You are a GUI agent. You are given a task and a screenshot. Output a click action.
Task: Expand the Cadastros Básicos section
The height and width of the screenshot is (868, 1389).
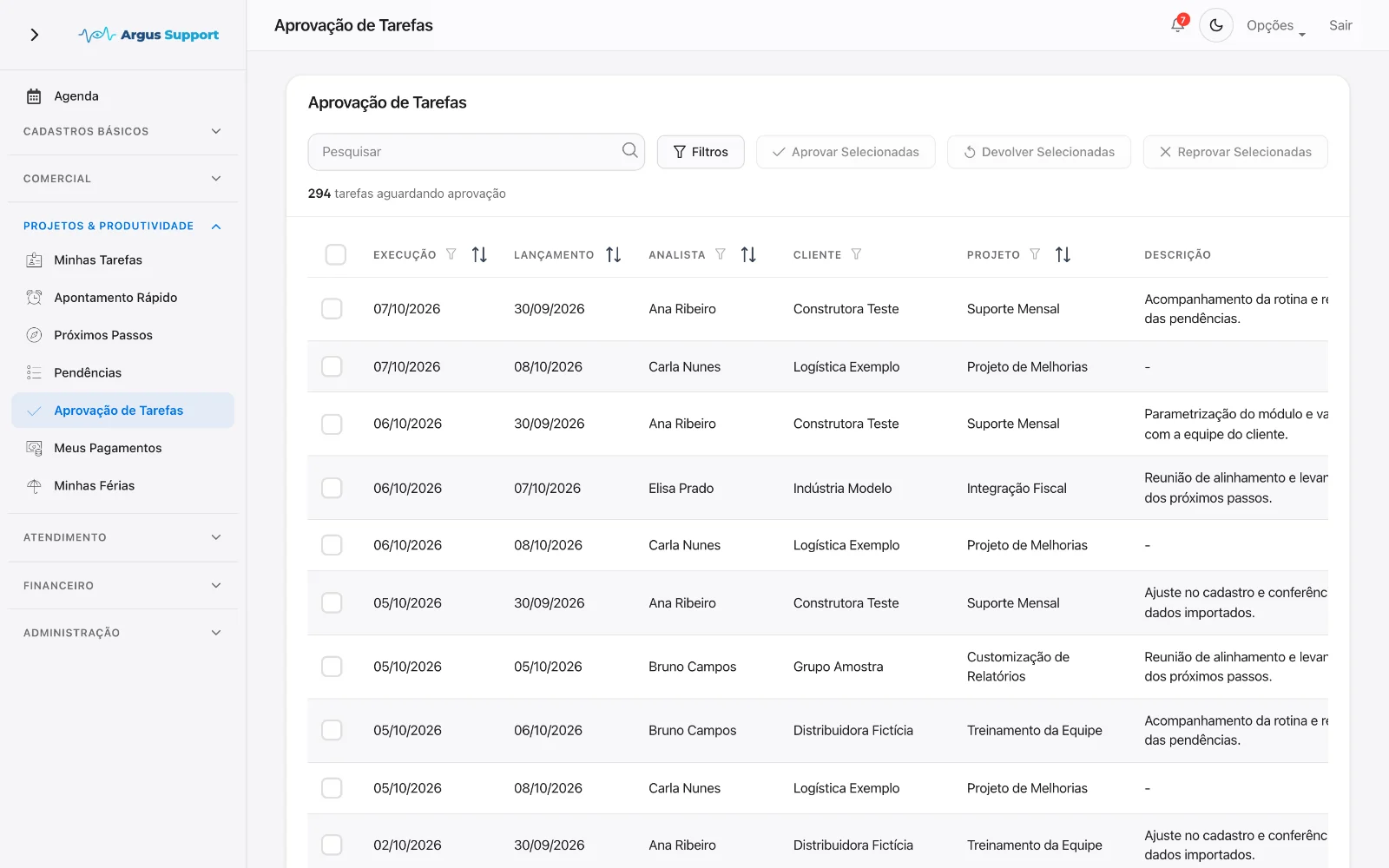tap(122, 131)
